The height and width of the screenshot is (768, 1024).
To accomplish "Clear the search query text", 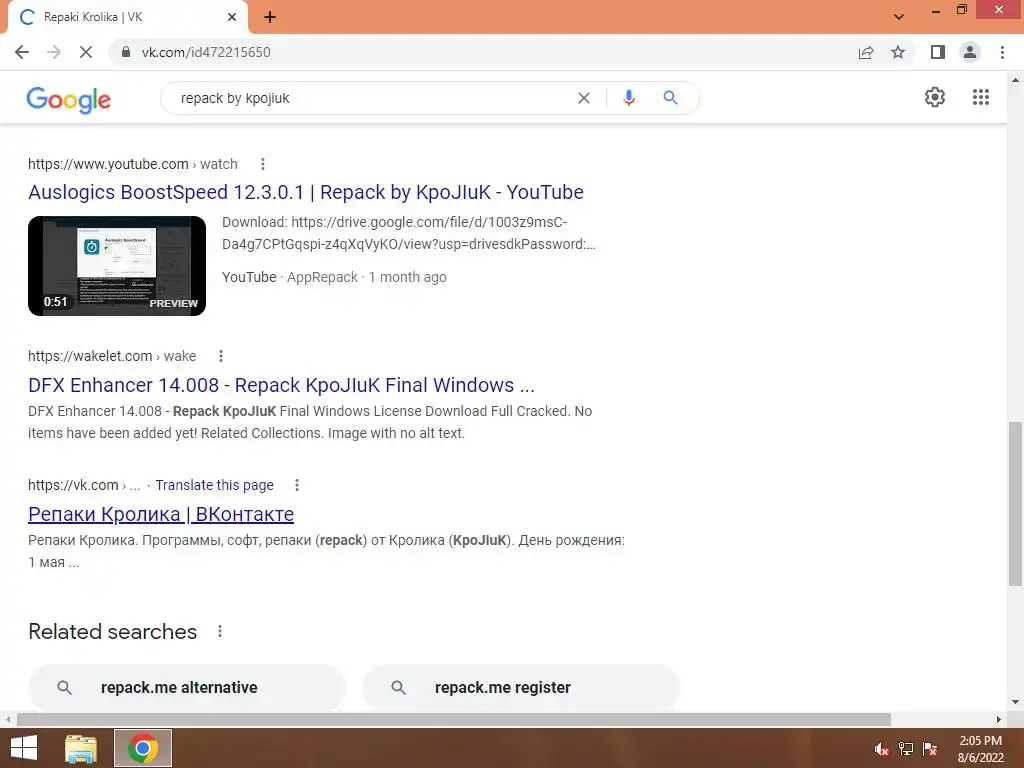I will point(584,98).
